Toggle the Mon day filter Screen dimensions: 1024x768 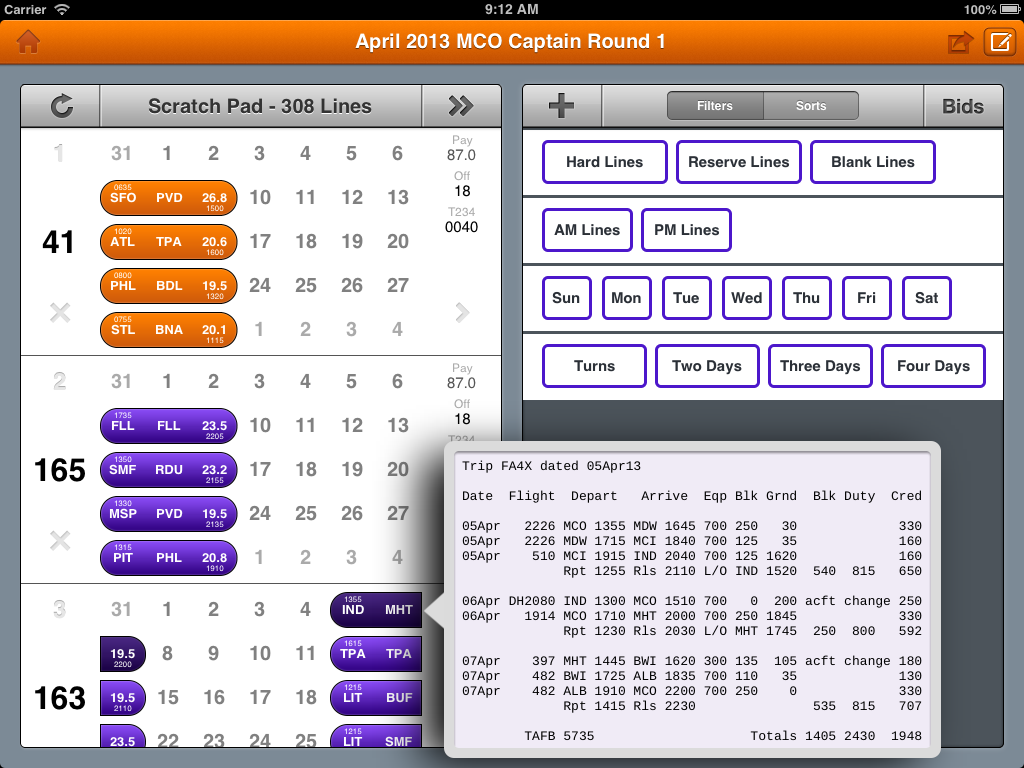(x=626, y=298)
